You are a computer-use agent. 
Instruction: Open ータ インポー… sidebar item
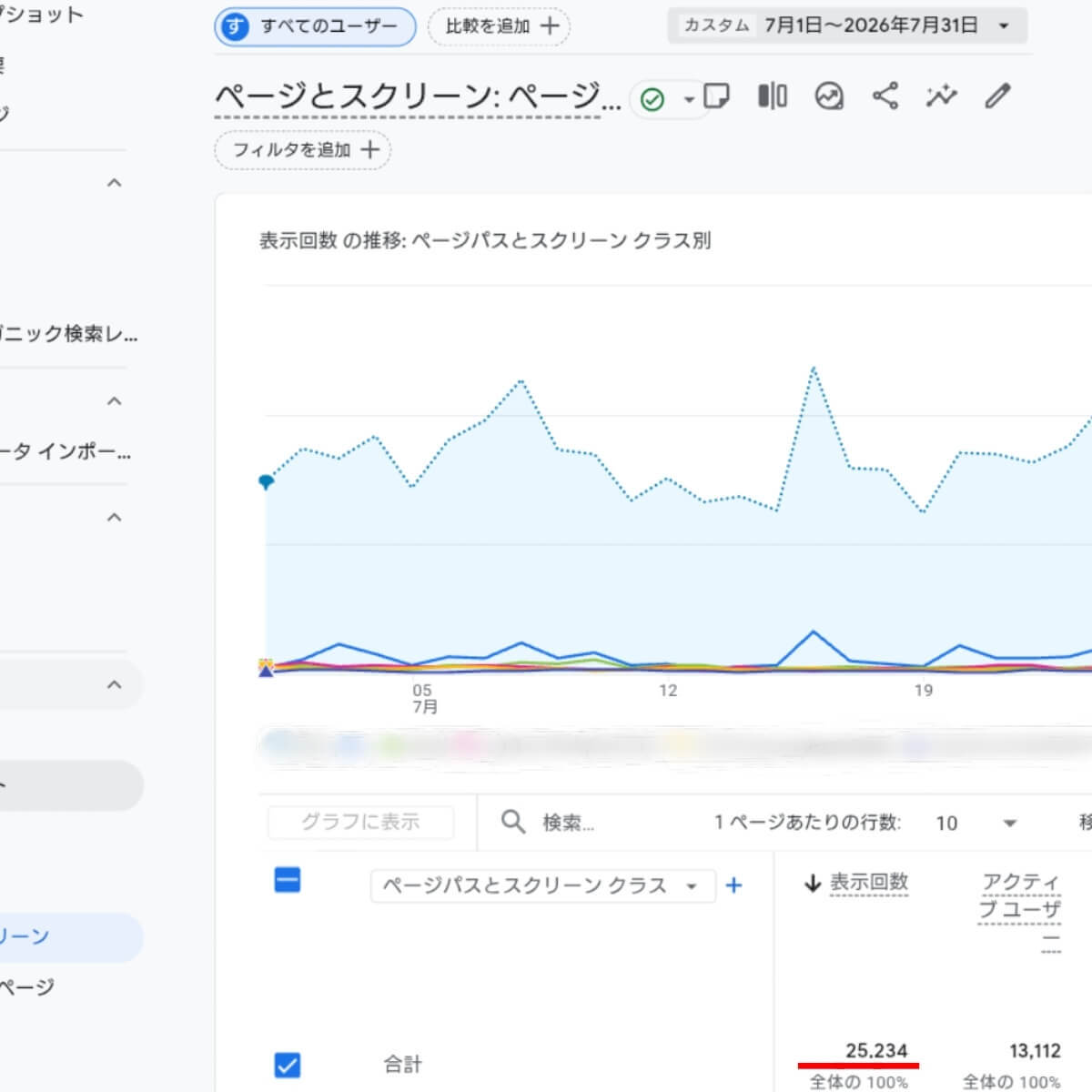tap(66, 451)
